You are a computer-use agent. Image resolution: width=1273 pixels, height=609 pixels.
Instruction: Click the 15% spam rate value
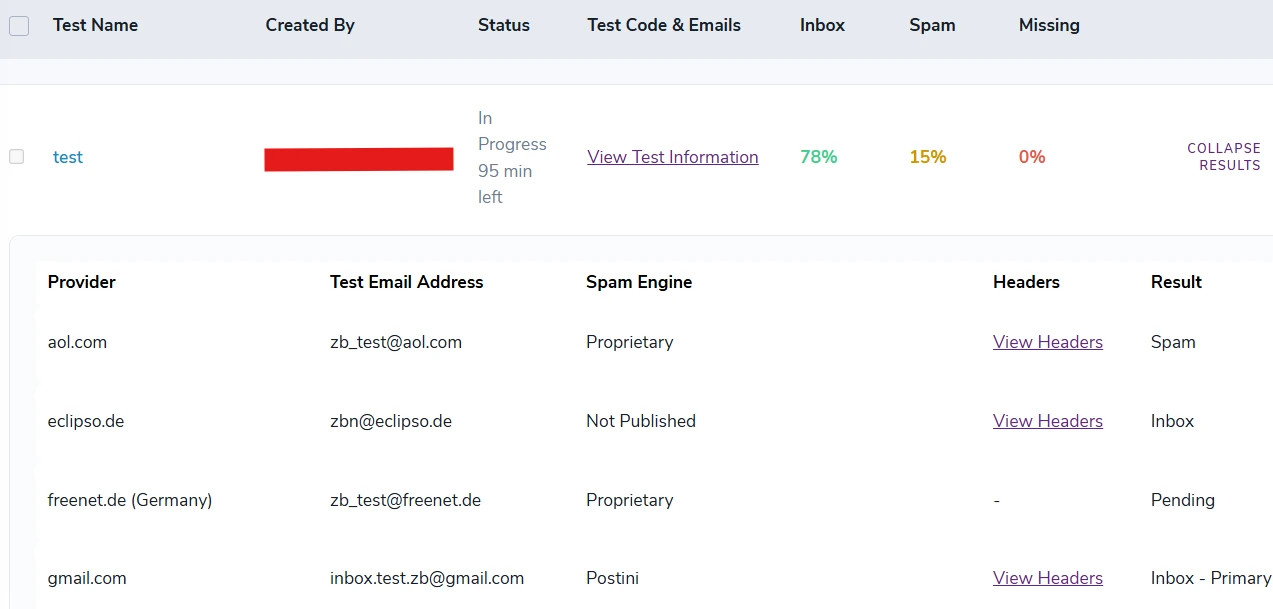(x=927, y=157)
